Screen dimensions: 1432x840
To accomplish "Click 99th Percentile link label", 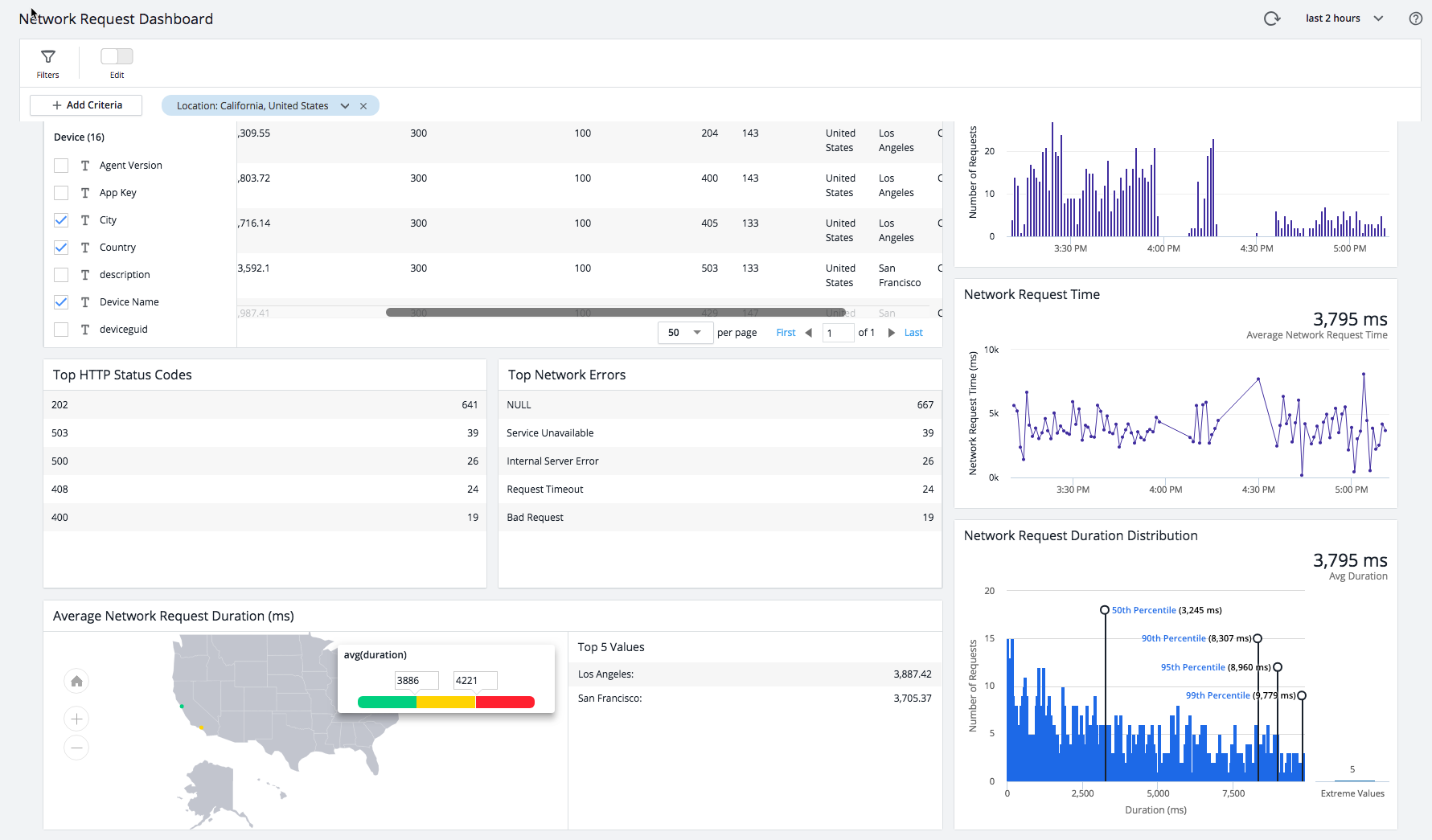I will tap(1218, 695).
